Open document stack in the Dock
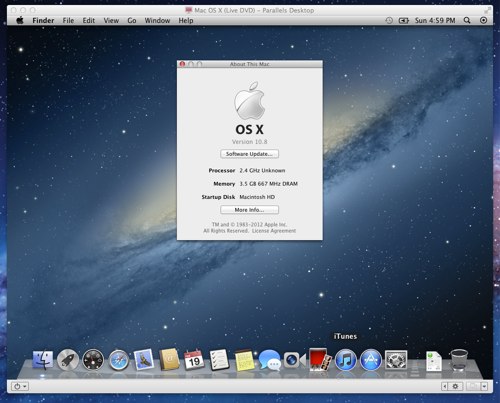The width and height of the screenshot is (500, 403). tap(434, 361)
